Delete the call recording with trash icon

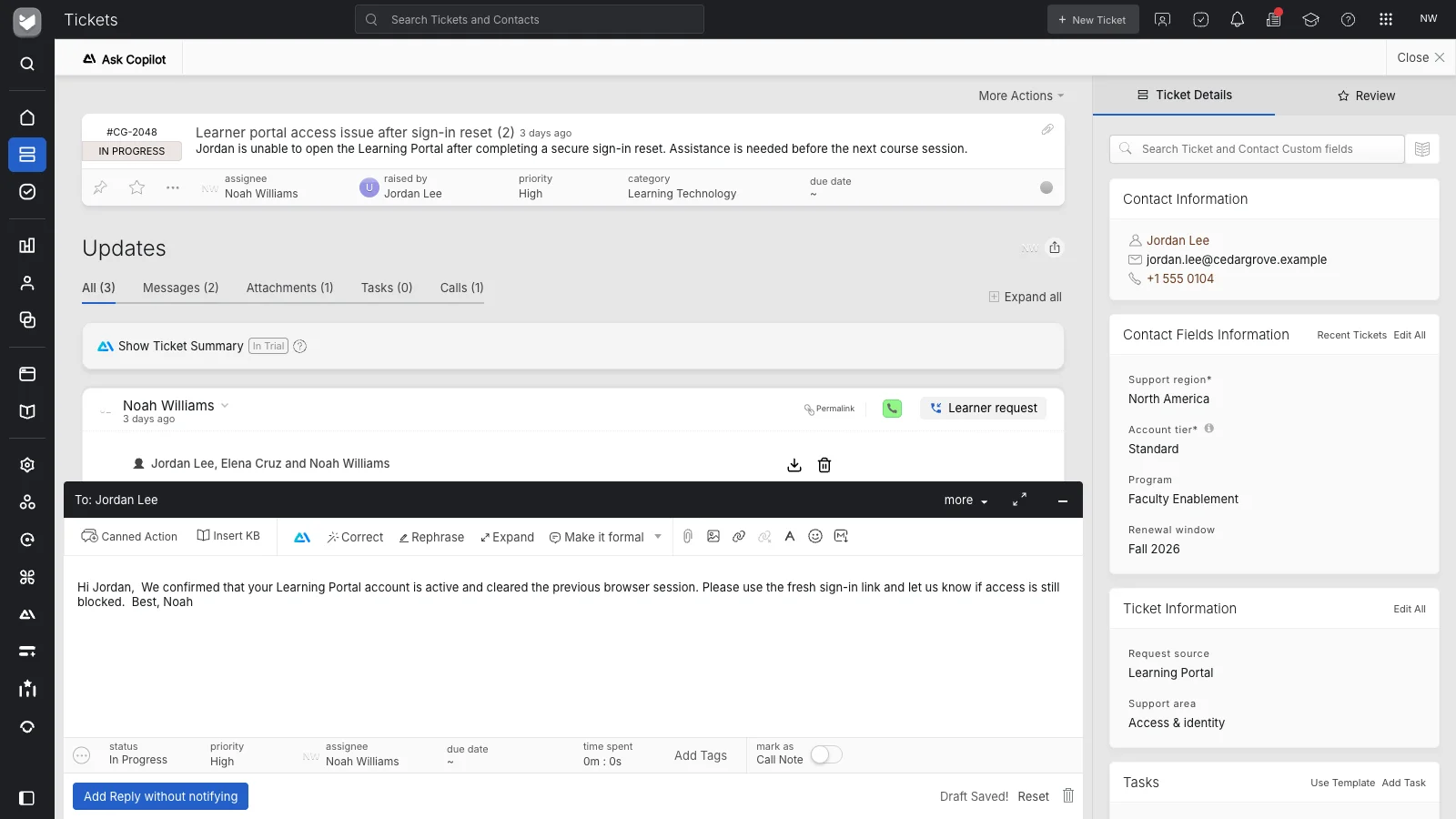tap(824, 465)
